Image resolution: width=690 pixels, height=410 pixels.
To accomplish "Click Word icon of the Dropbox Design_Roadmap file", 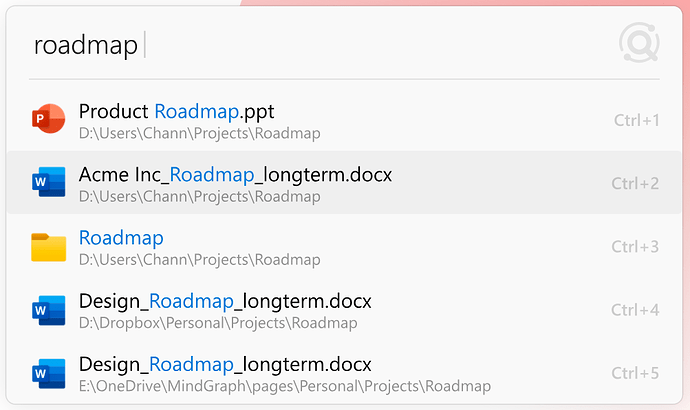I will 48,310.
